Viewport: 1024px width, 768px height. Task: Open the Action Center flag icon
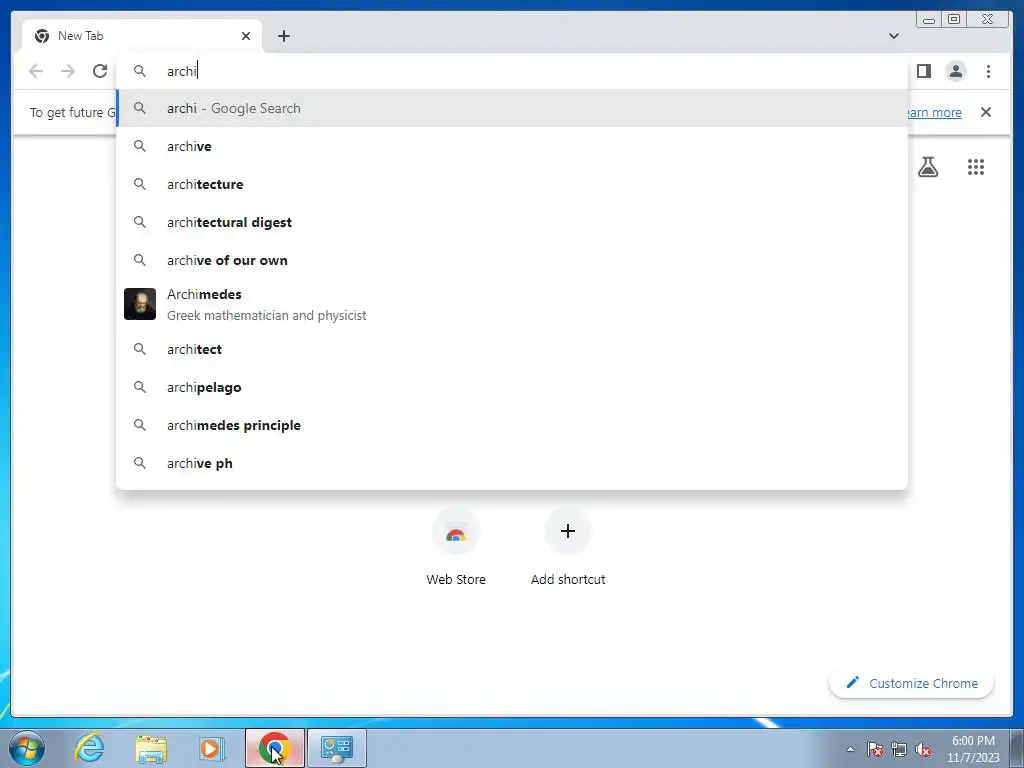[x=875, y=750]
